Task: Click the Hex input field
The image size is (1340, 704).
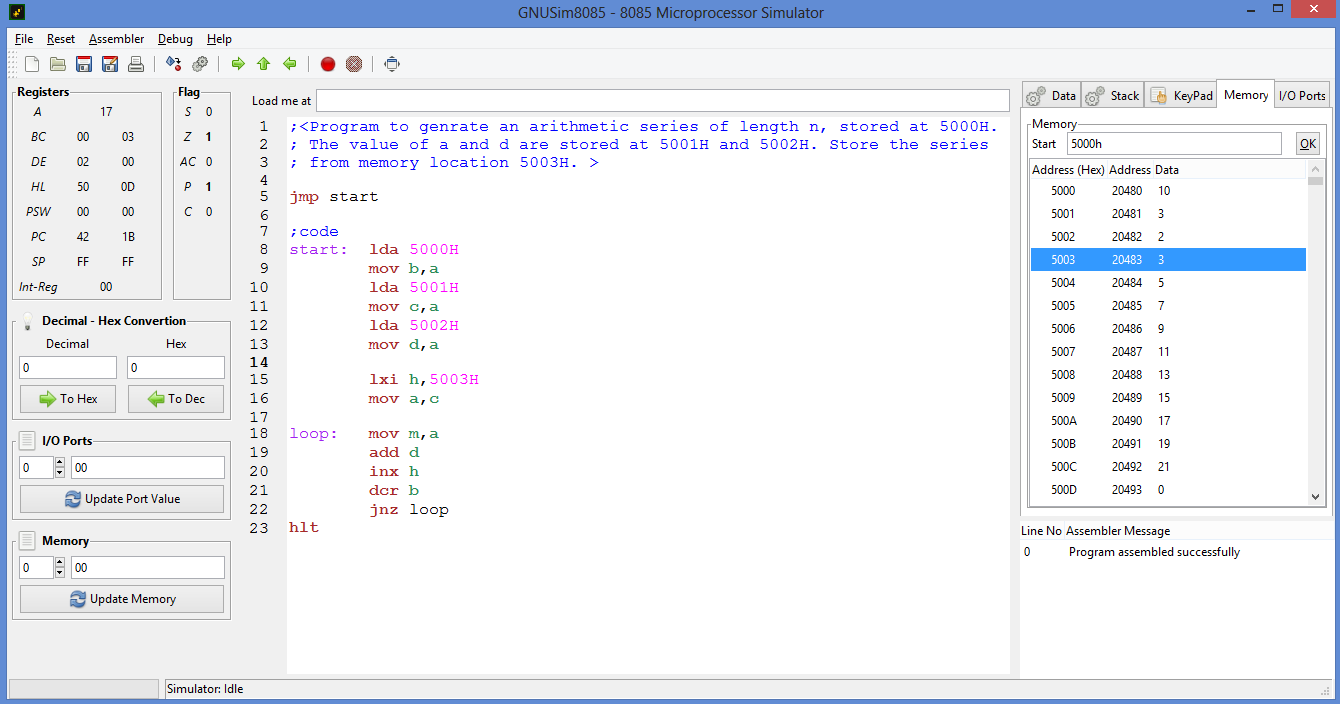Action: click(x=176, y=368)
